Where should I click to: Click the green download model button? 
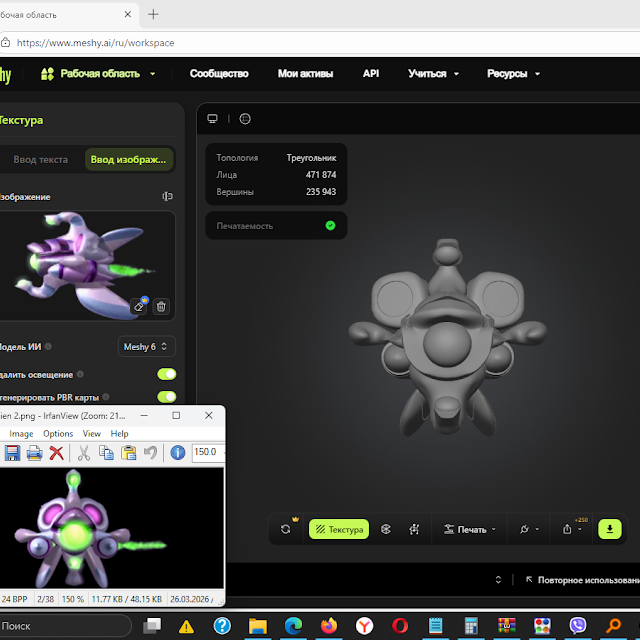[x=609, y=529]
